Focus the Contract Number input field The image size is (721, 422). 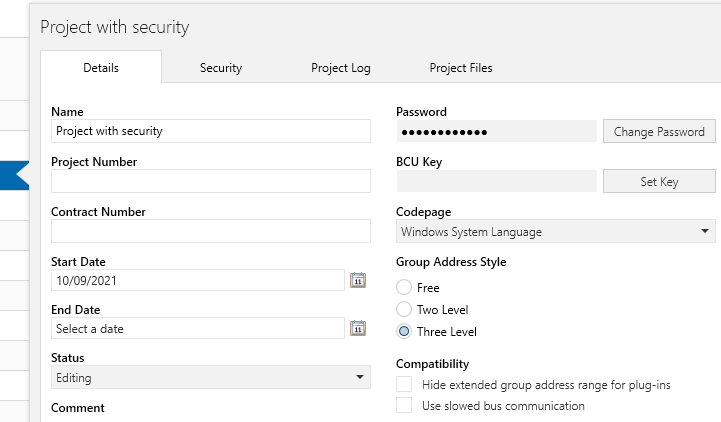click(x=211, y=231)
